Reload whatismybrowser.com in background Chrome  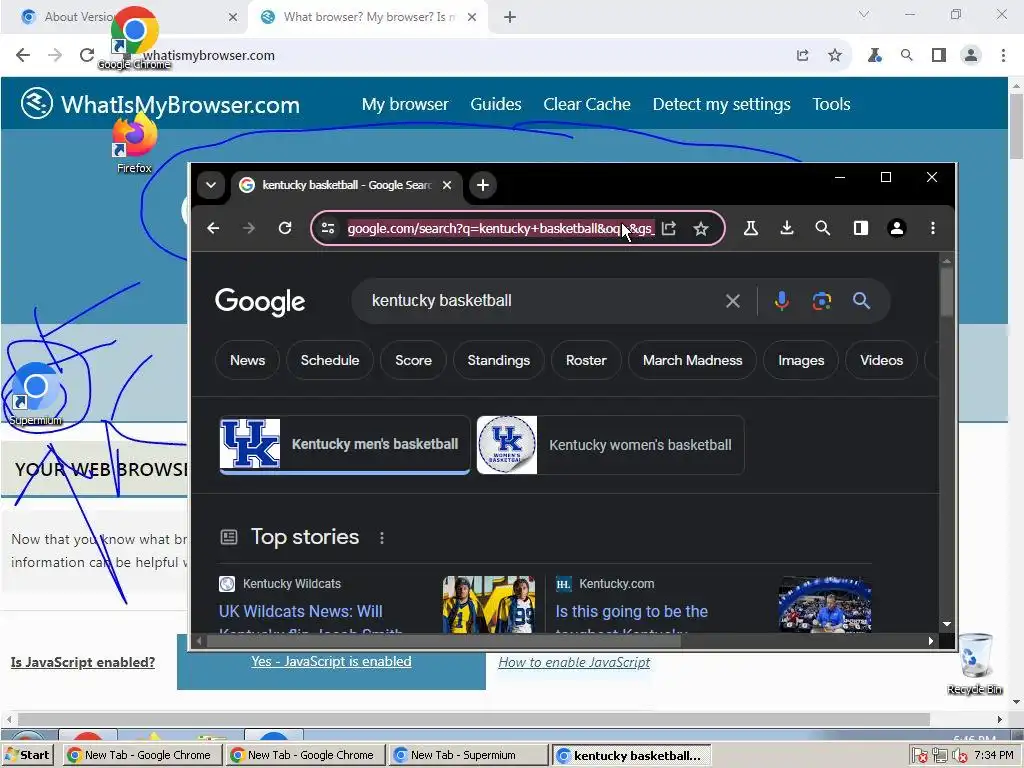(87, 56)
